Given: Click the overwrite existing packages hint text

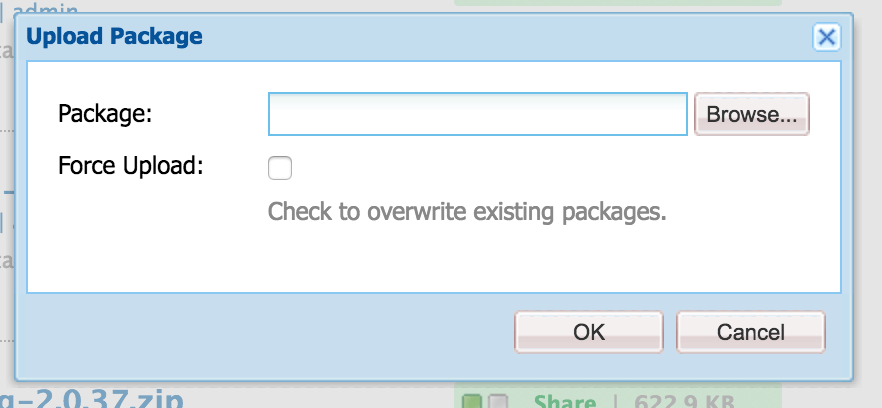Looking at the screenshot, I should pyautogui.click(x=467, y=212).
